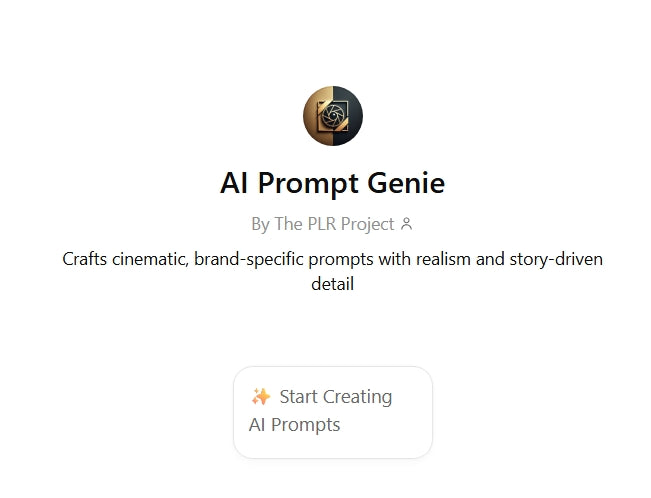Click the person icon after PLR Project
The image size is (651, 498).
click(406, 224)
